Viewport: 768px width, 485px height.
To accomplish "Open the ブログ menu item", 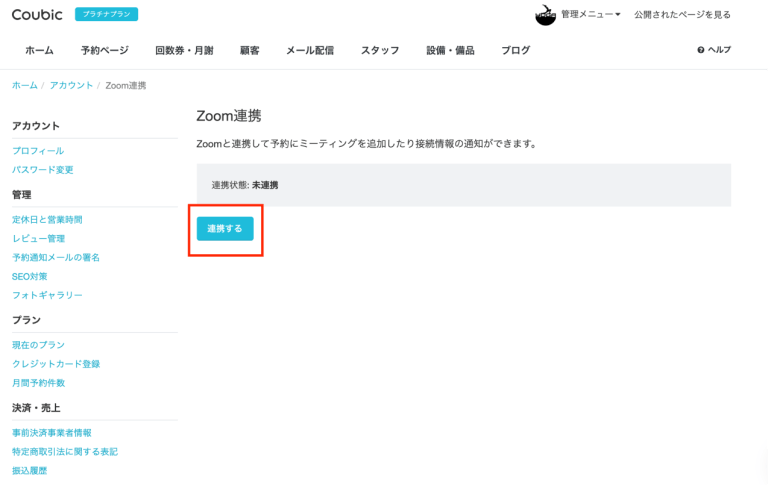I will (x=515, y=50).
